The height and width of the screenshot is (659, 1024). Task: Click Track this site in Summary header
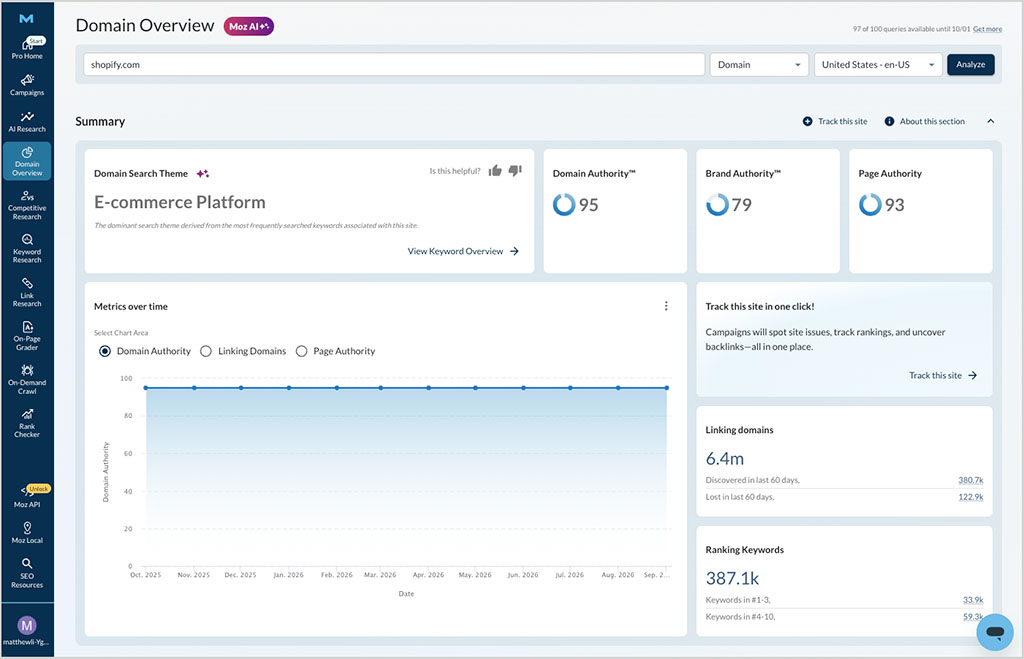(842, 121)
